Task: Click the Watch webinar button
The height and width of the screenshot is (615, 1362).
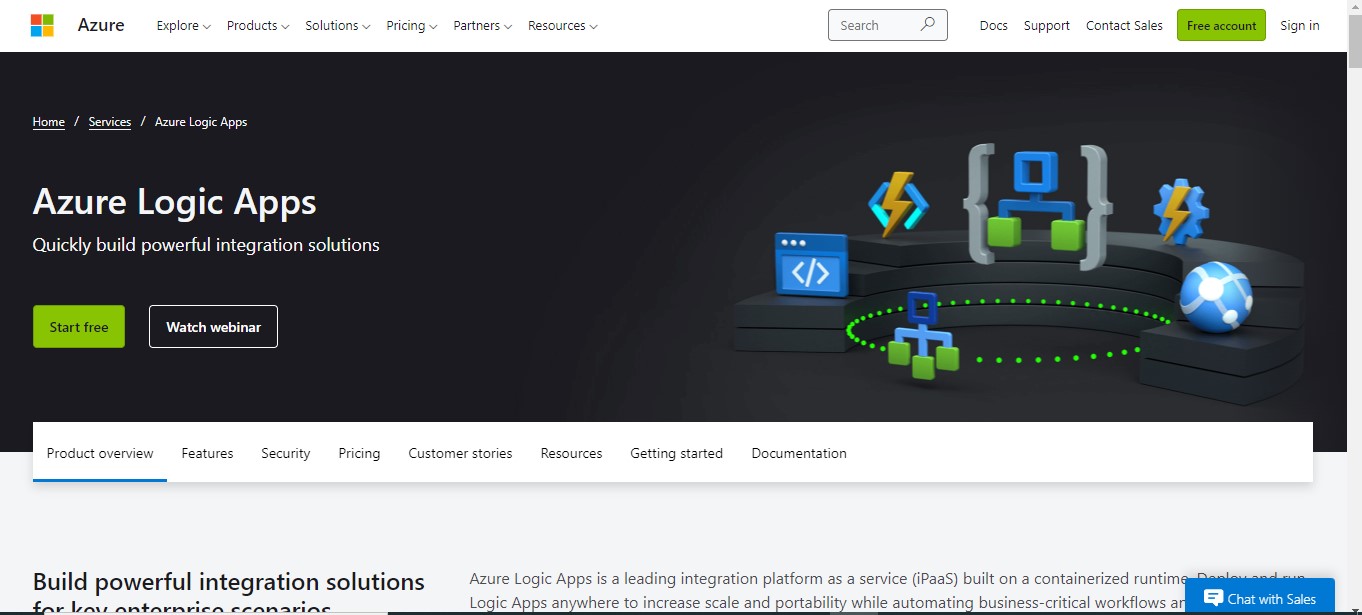Action: [x=213, y=327]
